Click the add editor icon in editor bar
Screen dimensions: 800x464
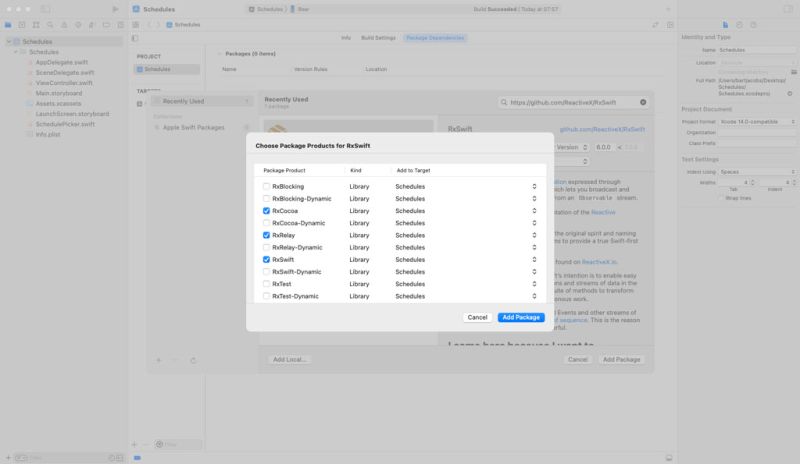[x=670, y=25]
